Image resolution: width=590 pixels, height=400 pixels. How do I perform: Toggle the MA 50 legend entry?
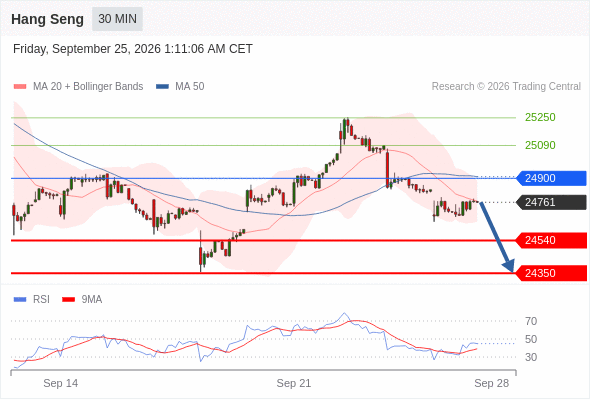(180, 87)
